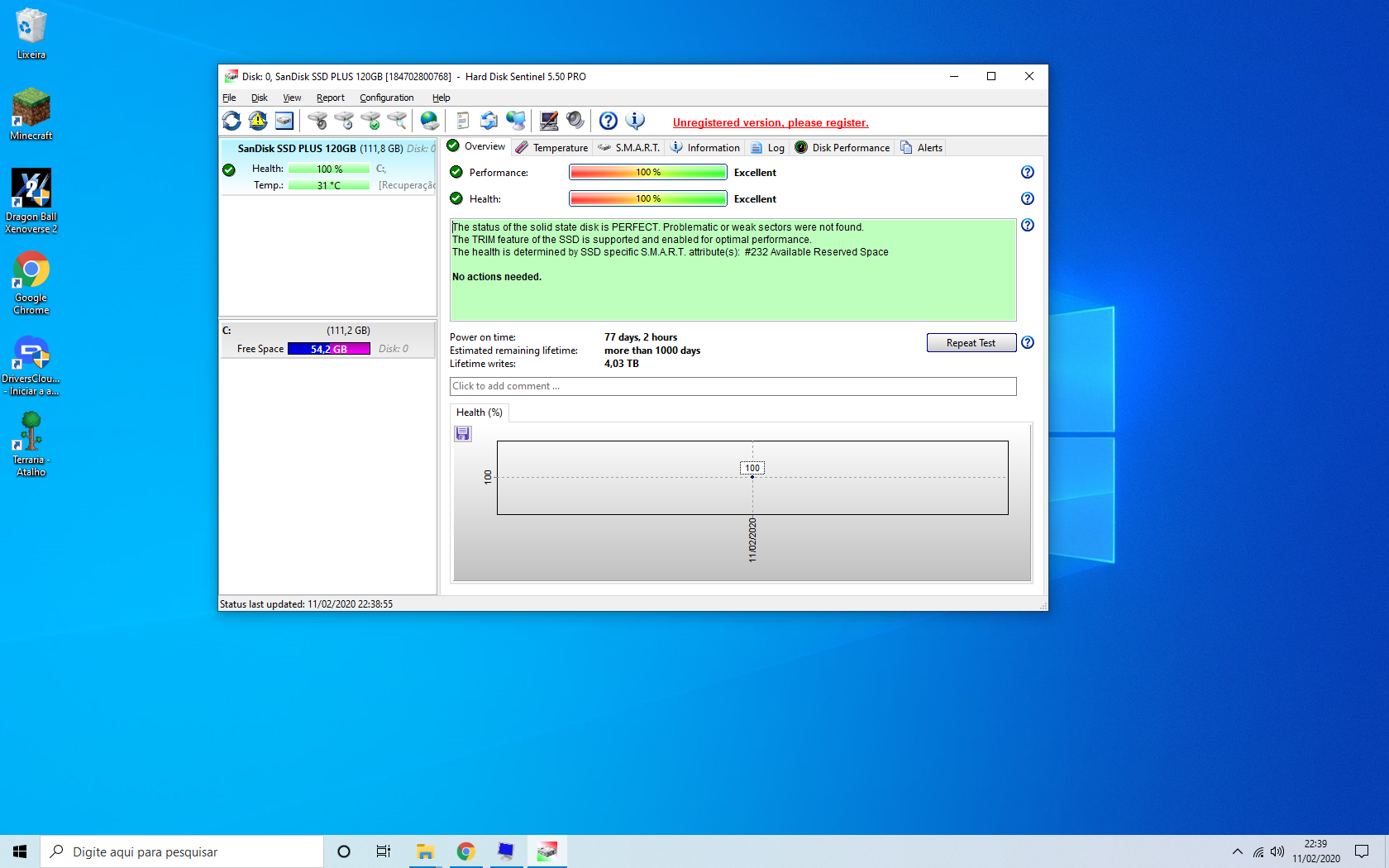Open Dragon Ball Xenoverse 2 desktop shortcut
Viewport: 1389px width, 868px height.
pyautogui.click(x=31, y=201)
